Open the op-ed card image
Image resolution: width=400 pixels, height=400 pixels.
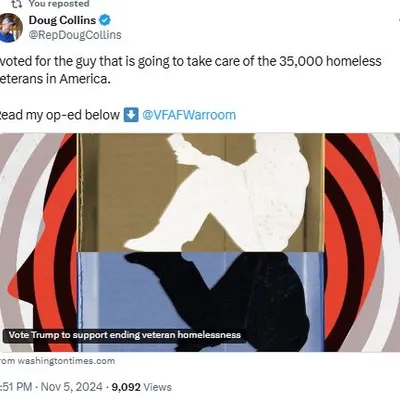pos(200,242)
